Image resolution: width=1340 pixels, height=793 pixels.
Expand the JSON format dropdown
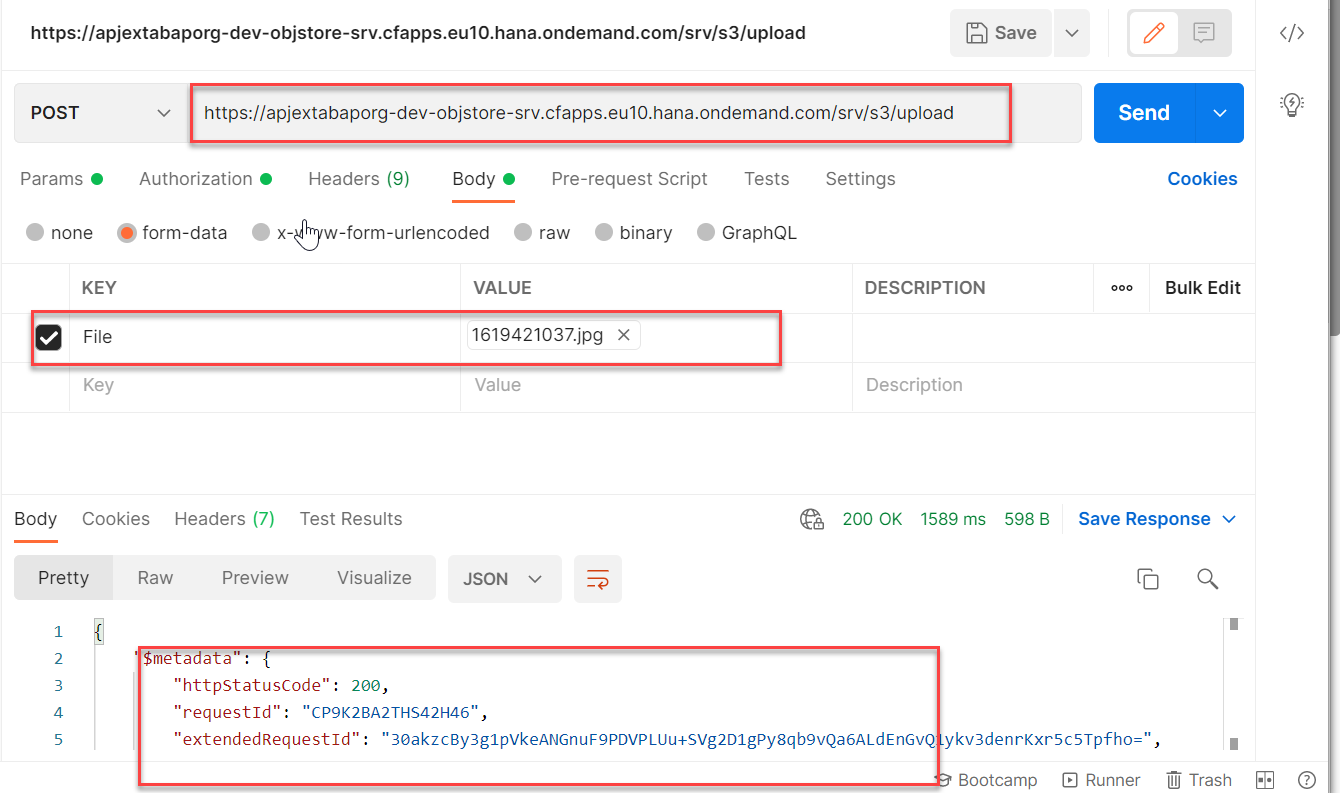[x=504, y=579]
